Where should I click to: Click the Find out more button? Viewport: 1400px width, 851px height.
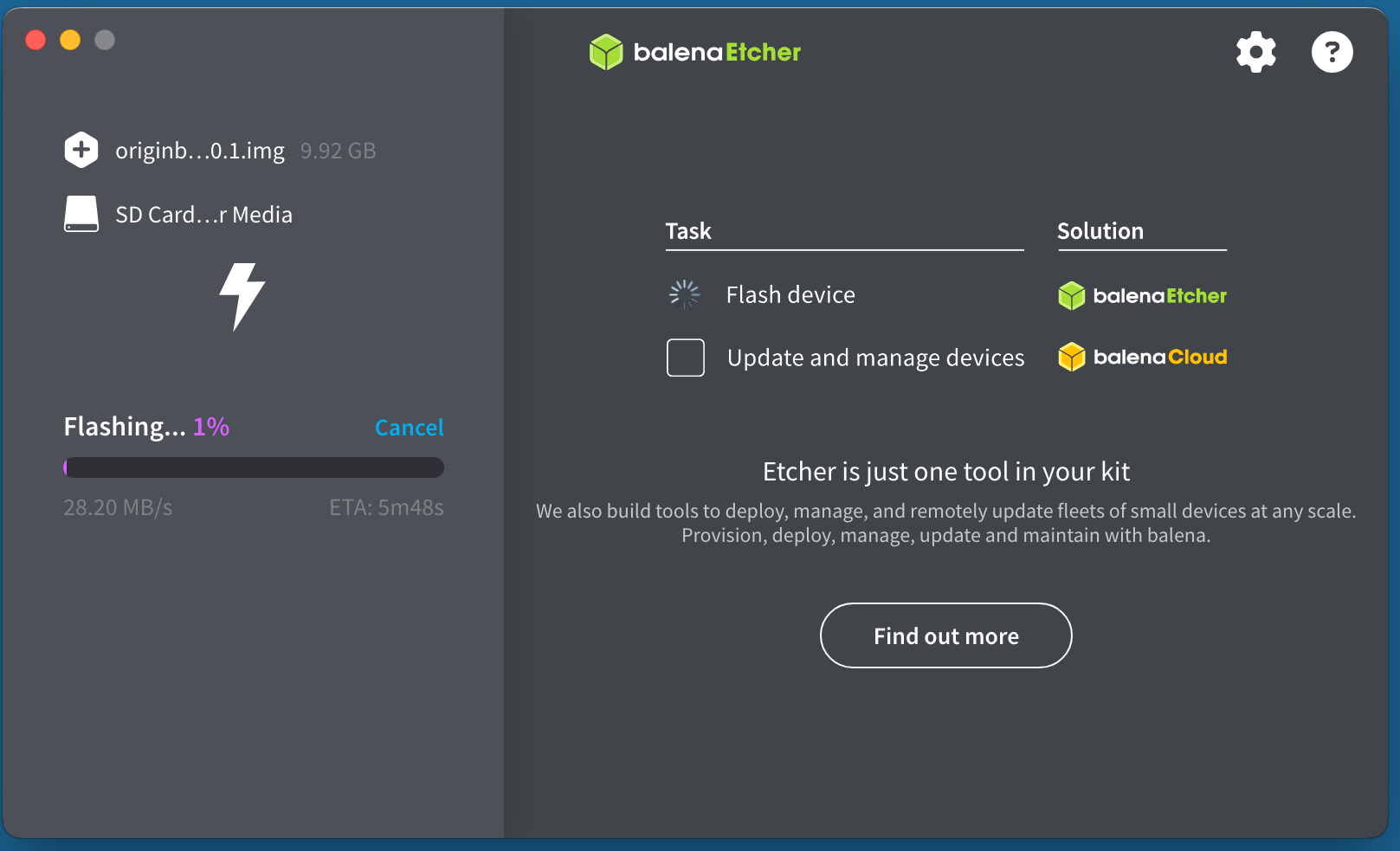tap(945, 635)
